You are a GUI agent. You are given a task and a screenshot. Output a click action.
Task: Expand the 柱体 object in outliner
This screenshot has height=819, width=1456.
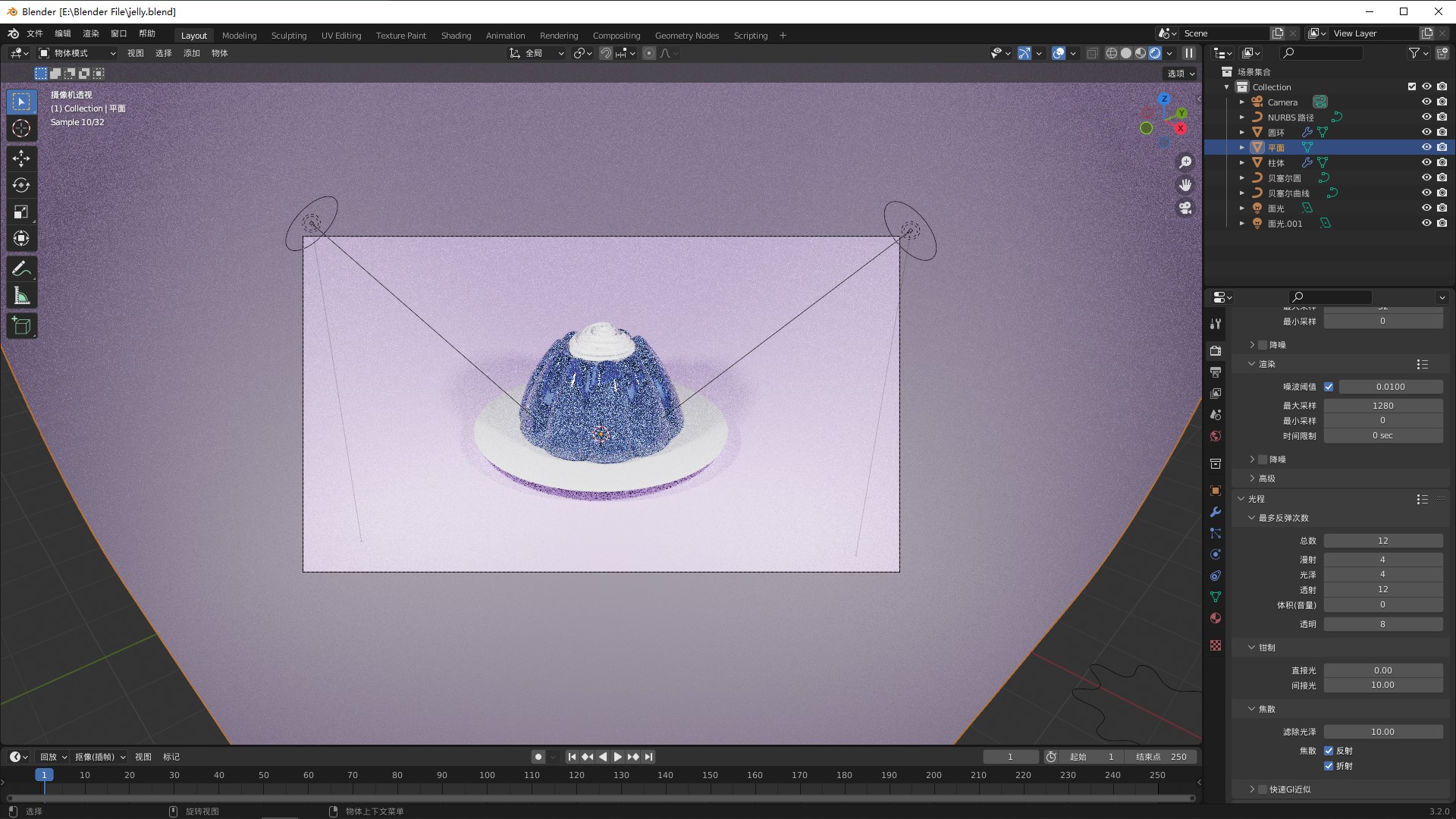pyautogui.click(x=1241, y=163)
